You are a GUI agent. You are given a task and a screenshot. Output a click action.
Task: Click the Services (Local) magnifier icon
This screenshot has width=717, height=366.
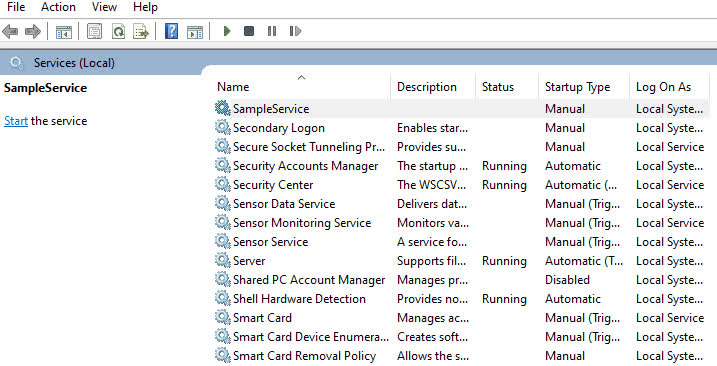tap(16, 63)
